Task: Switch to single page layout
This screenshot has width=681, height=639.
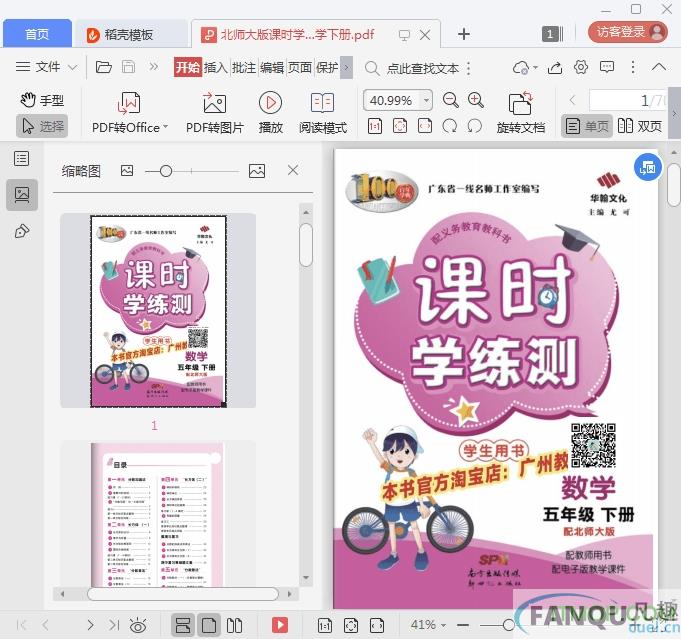Action: click(x=587, y=126)
